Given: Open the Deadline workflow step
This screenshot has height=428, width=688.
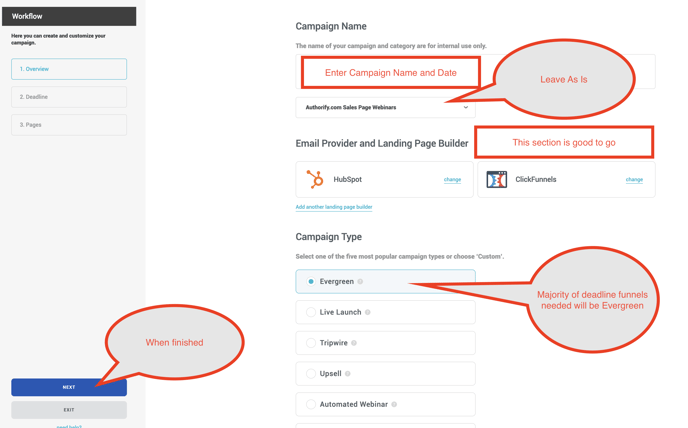Looking at the screenshot, I should point(69,97).
